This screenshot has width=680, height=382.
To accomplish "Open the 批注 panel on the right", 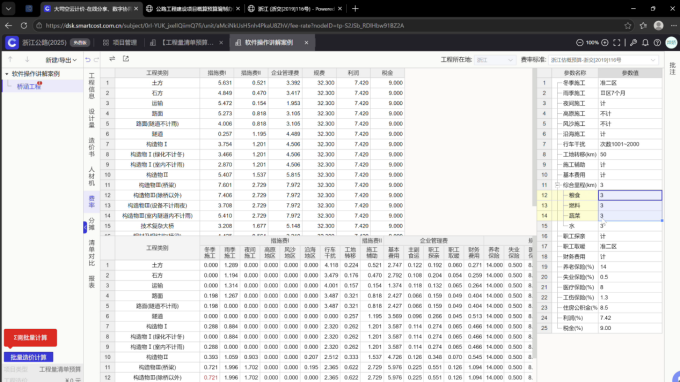I will coord(673,69).
